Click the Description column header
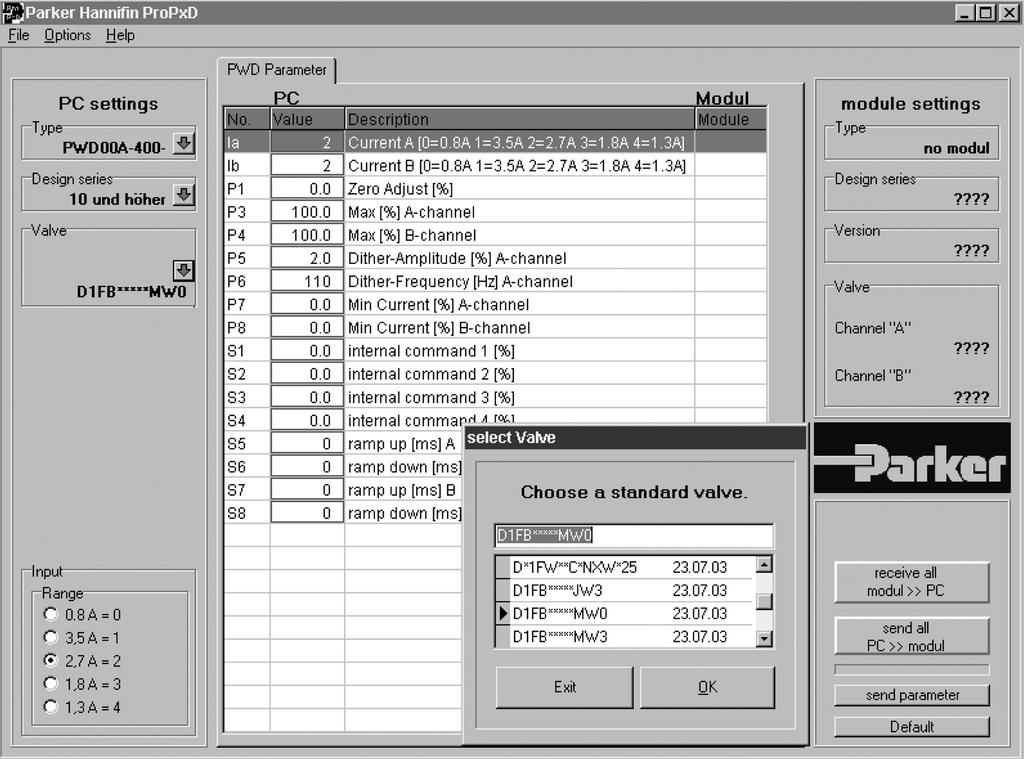Screen dimensions: 1024x759 519,119
